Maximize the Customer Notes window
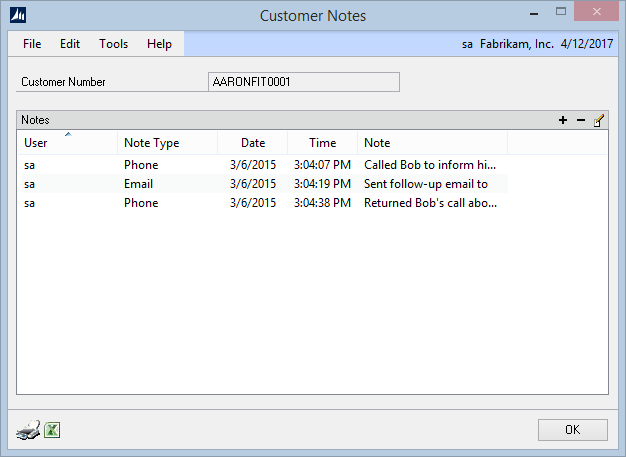 coord(561,12)
